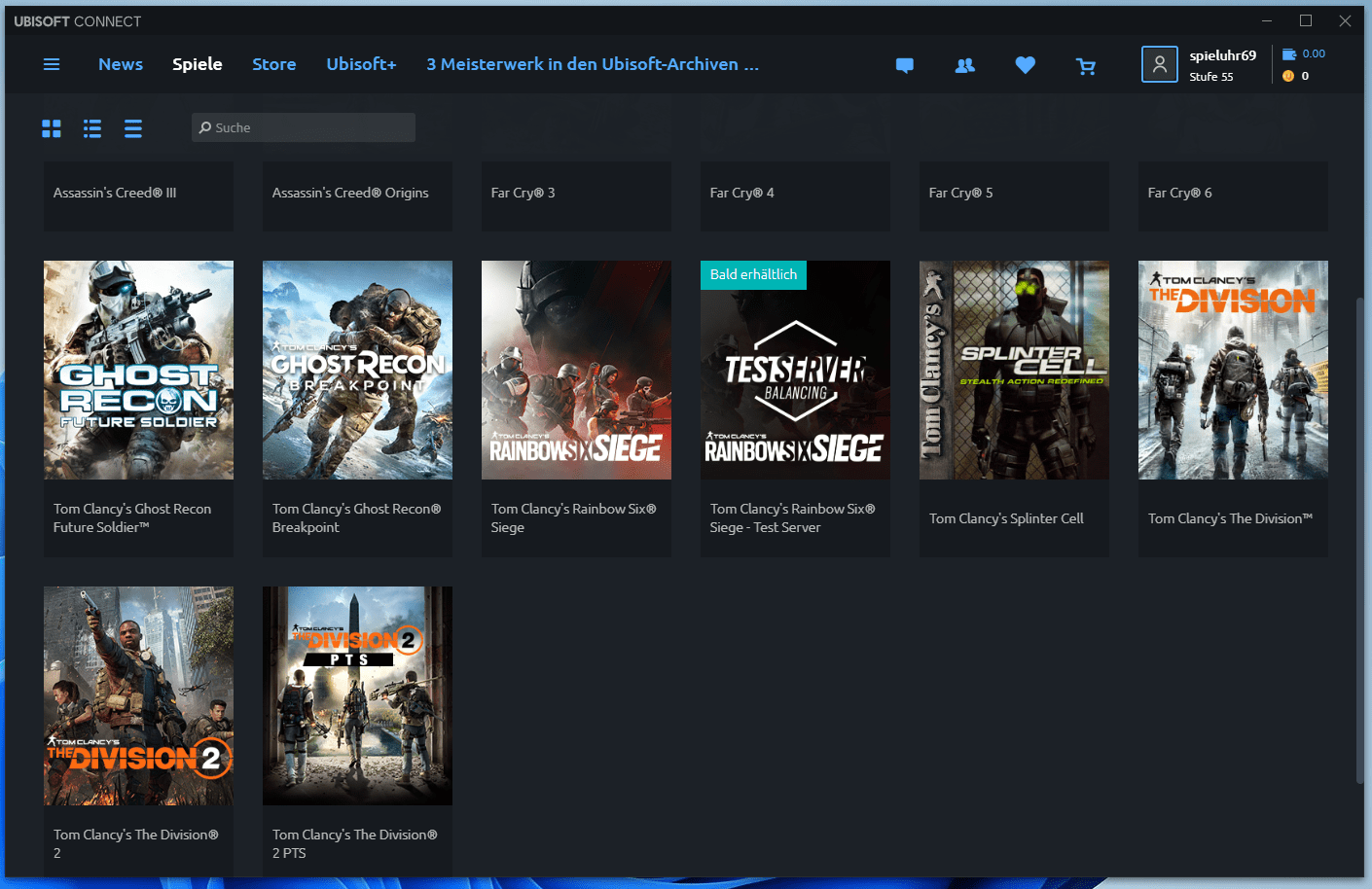The height and width of the screenshot is (889, 1372).
Task: Open the Ubisoft+ tab
Action: [361, 64]
